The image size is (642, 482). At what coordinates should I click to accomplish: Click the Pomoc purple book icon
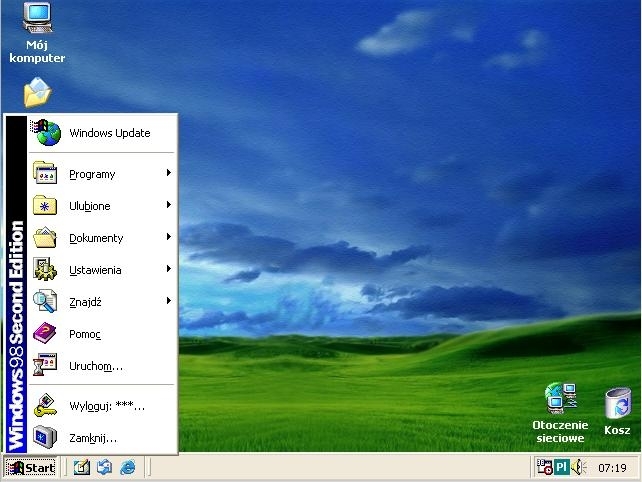coord(45,333)
